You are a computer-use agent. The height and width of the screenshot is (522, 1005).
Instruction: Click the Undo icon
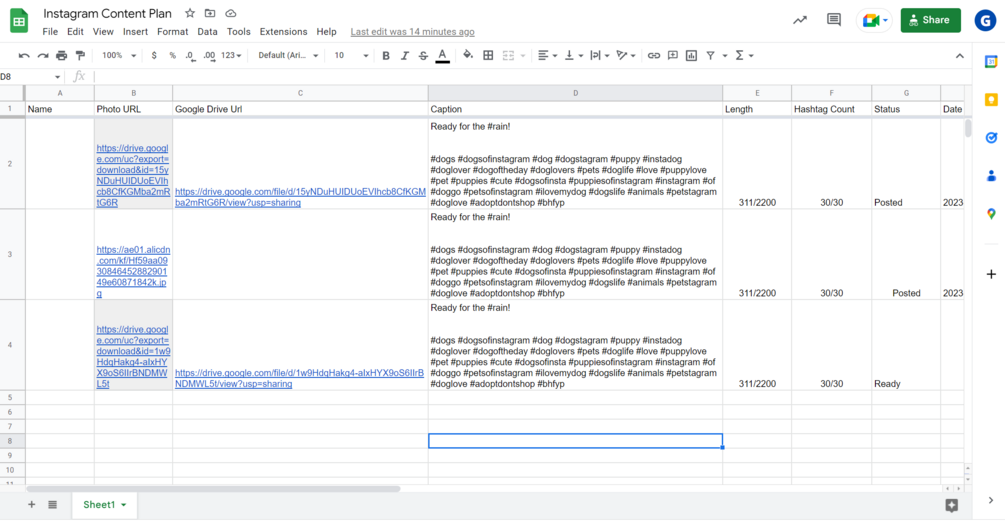coord(24,56)
